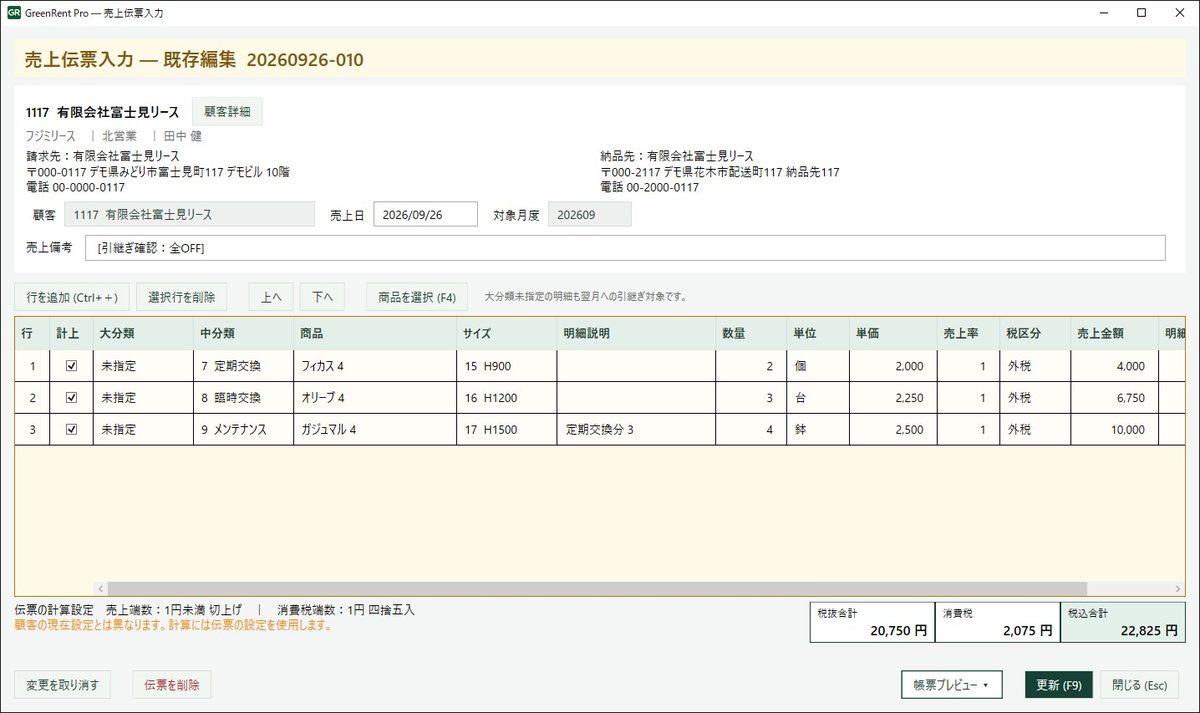Click 伝票を削除 button
The height and width of the screenshot is (713, 1200).
(x=172, y=685)
